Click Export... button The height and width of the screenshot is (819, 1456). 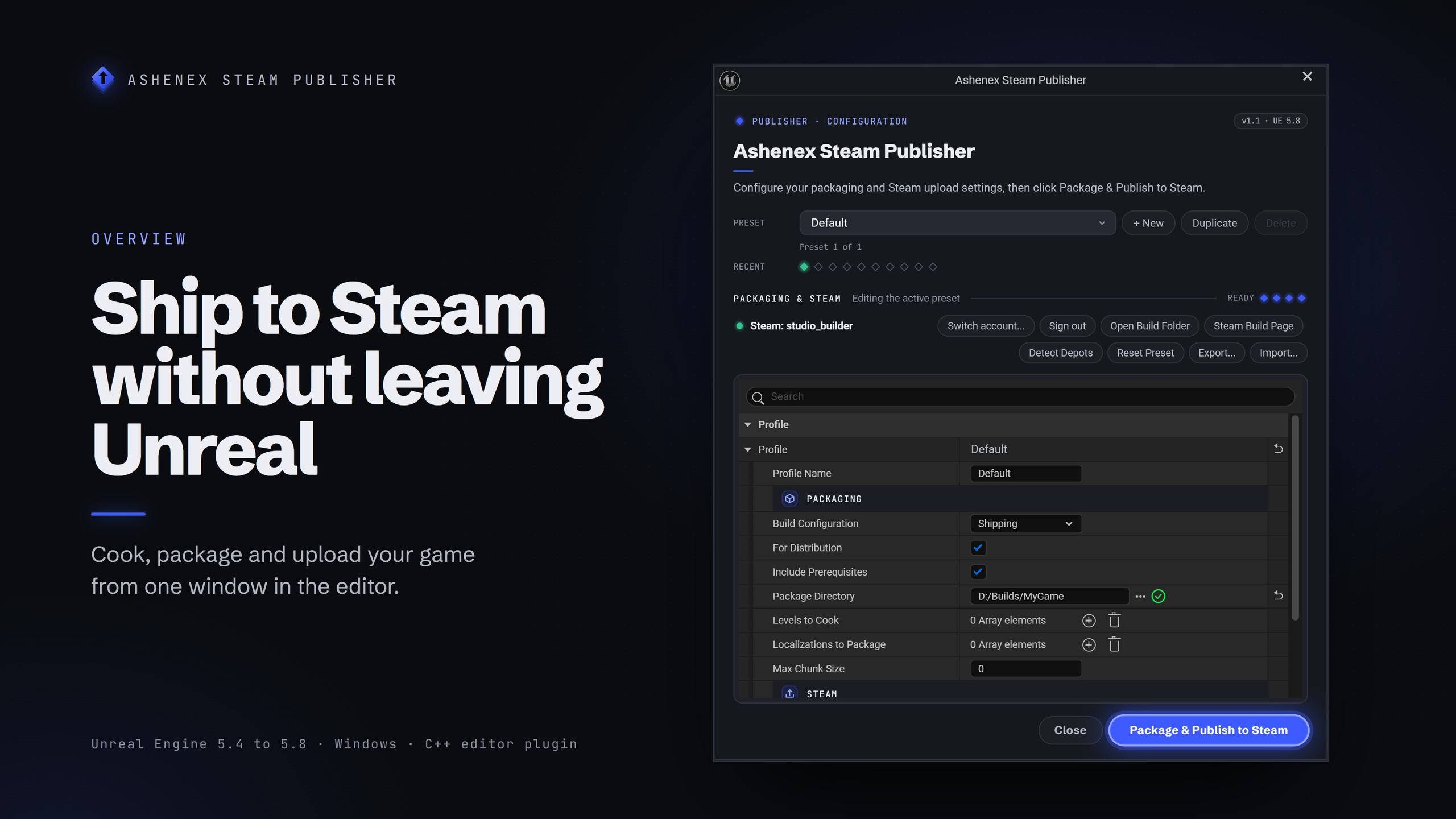click(x=1217, y=353)
